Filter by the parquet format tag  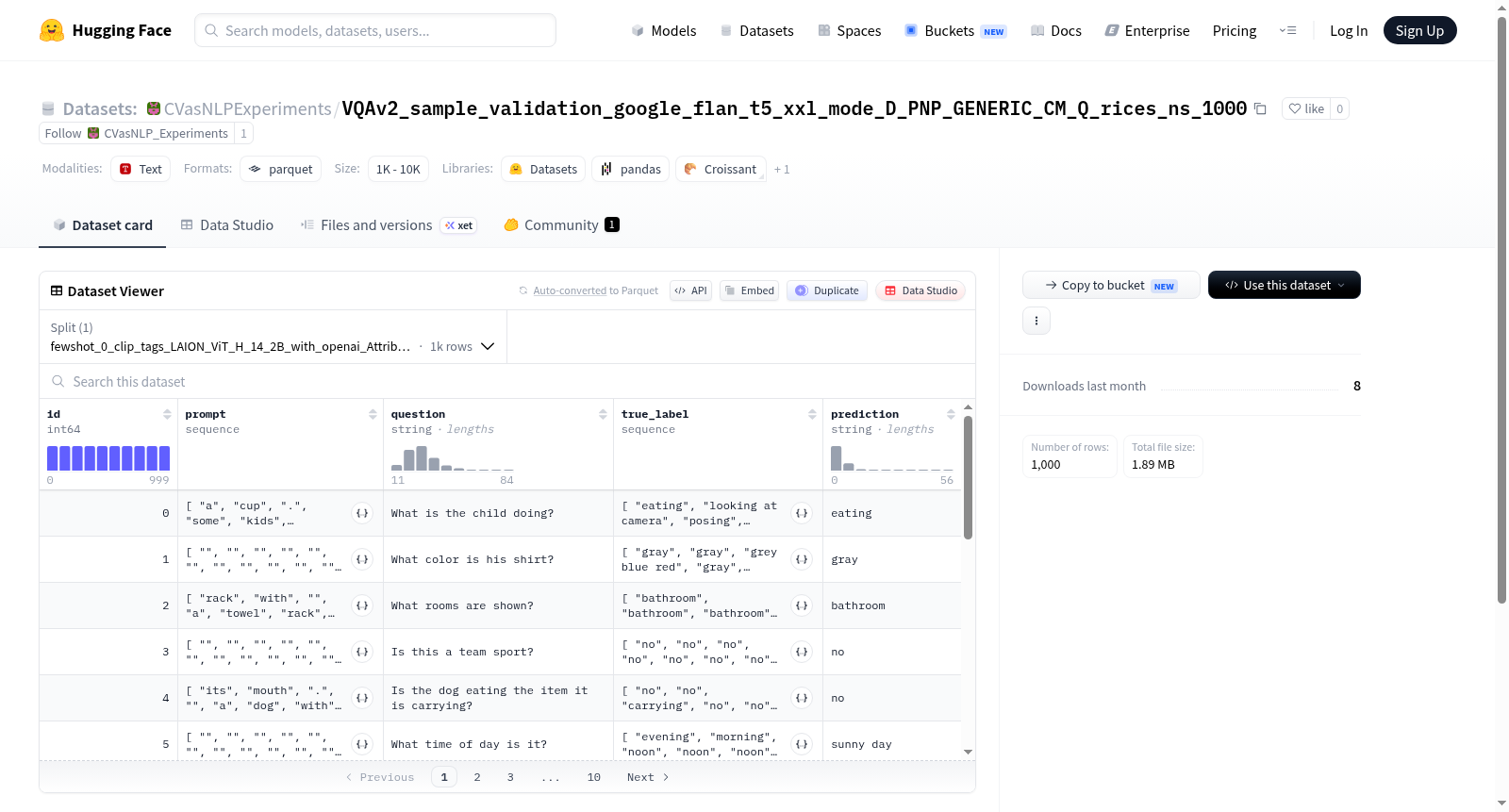(x=281, y=169)
